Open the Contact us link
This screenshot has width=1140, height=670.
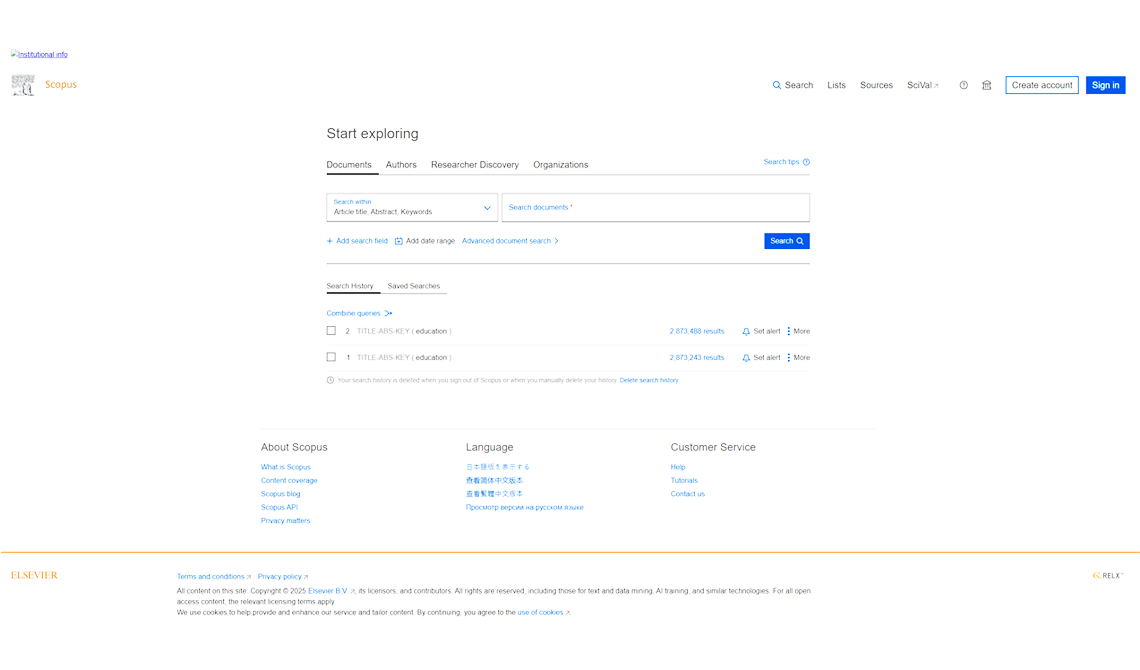[688, 494]
